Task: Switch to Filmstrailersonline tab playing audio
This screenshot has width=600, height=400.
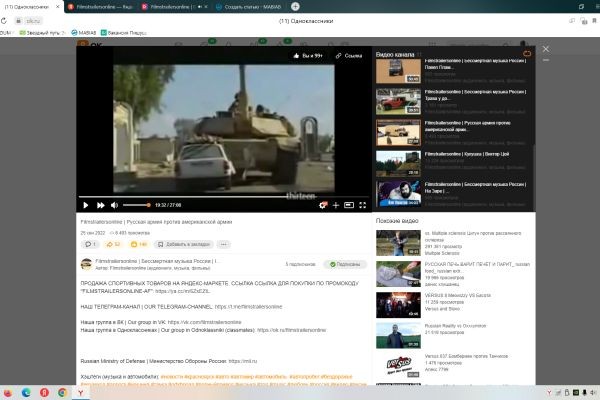Action: (x=174, y=7)
